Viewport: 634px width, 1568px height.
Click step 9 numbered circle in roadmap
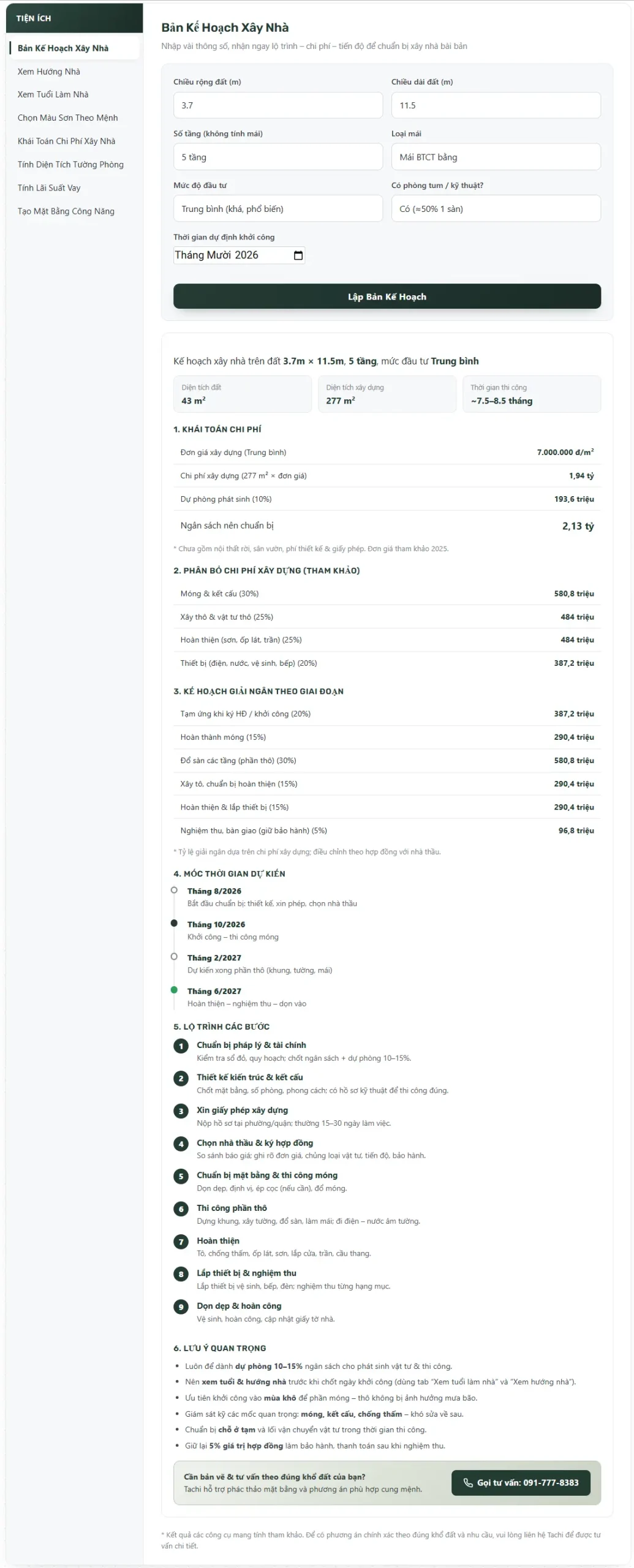coord(181,1307)
